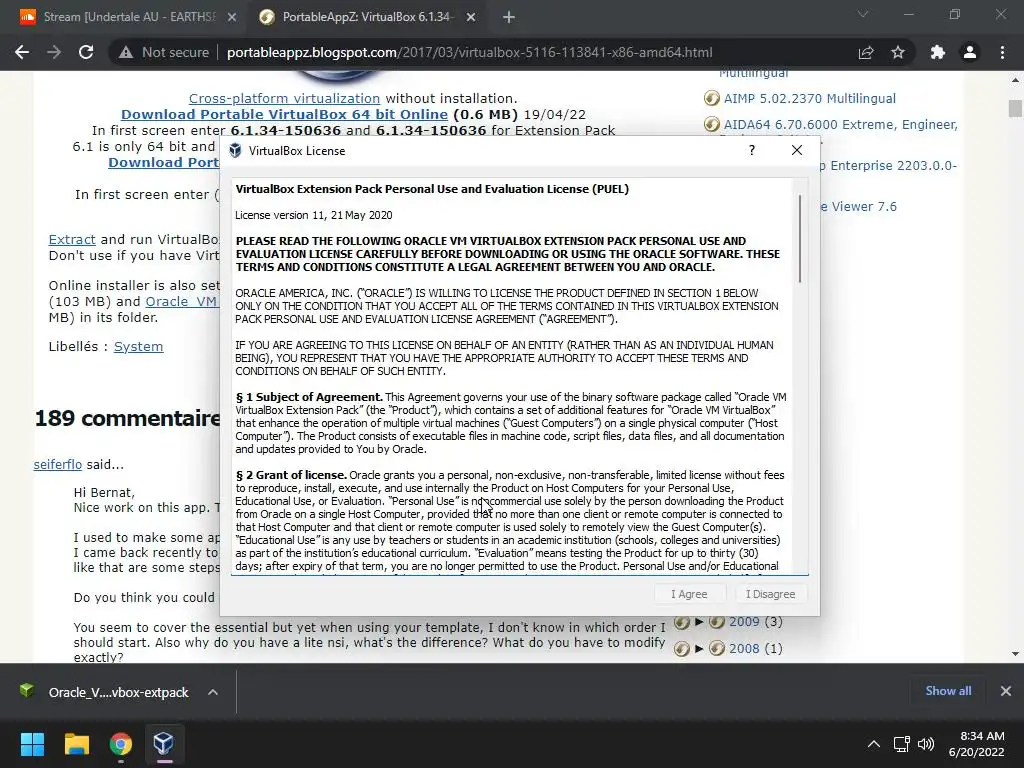The width and height of the screenshot is (1024, 768).
Task: Click the address bar URL field
Action: click(469, 52)
